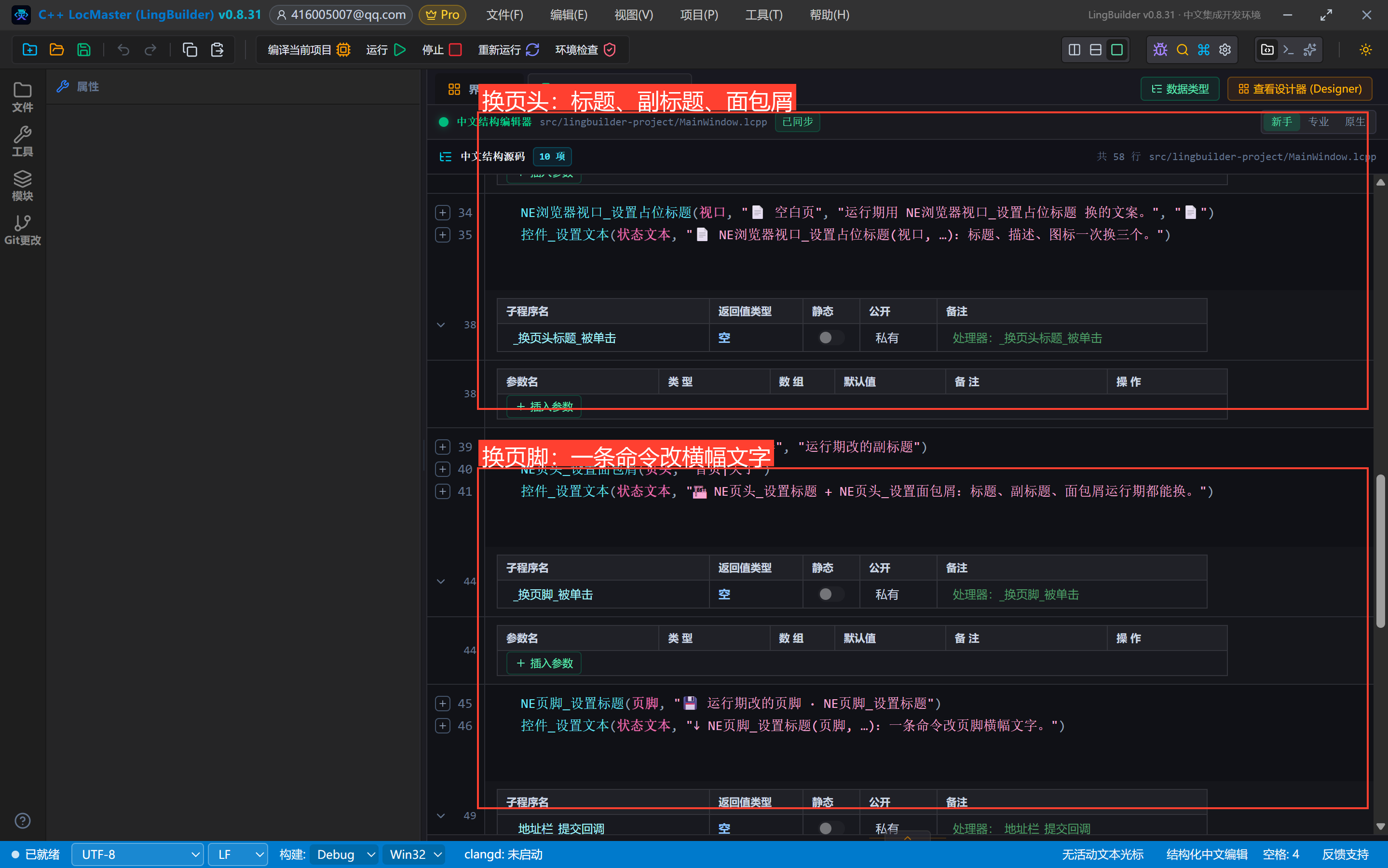Open the 文件 sidebar panel
Screen dimensions: 1388x868
click(22, 97)
